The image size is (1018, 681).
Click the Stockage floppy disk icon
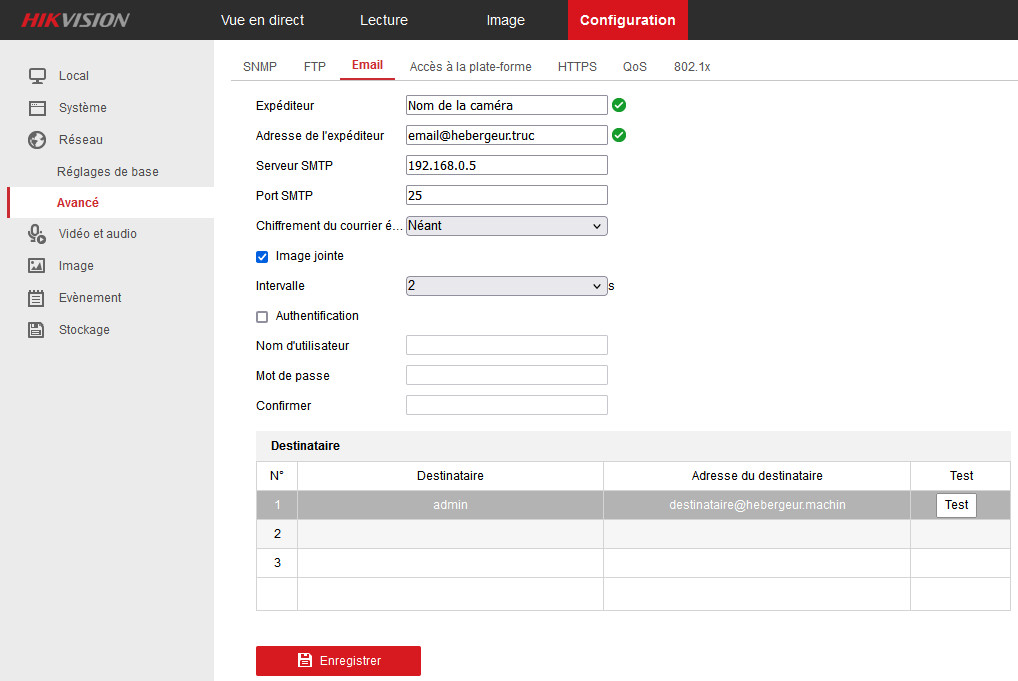37,330
